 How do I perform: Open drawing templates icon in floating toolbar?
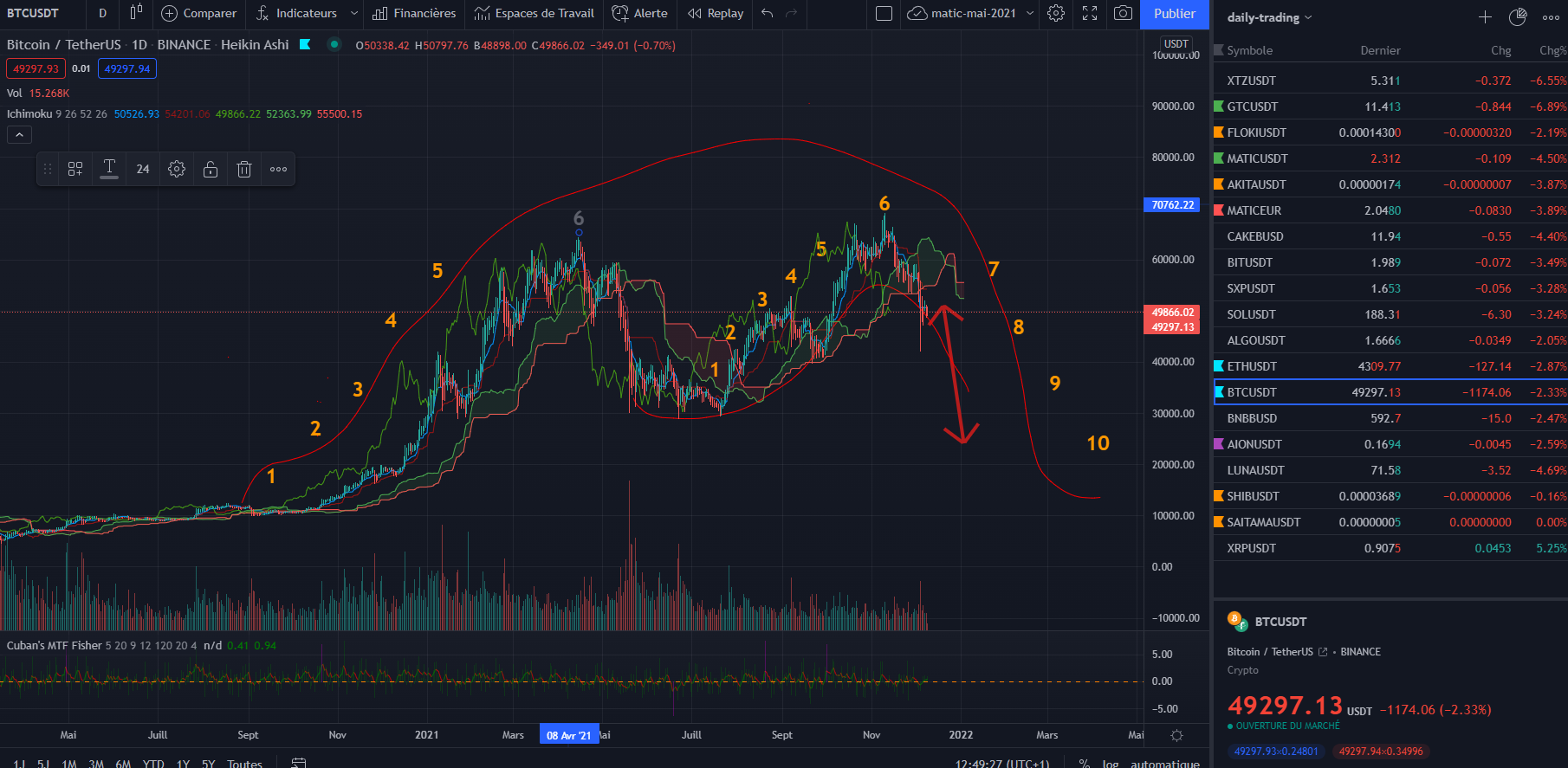click(x=75, y=169)
